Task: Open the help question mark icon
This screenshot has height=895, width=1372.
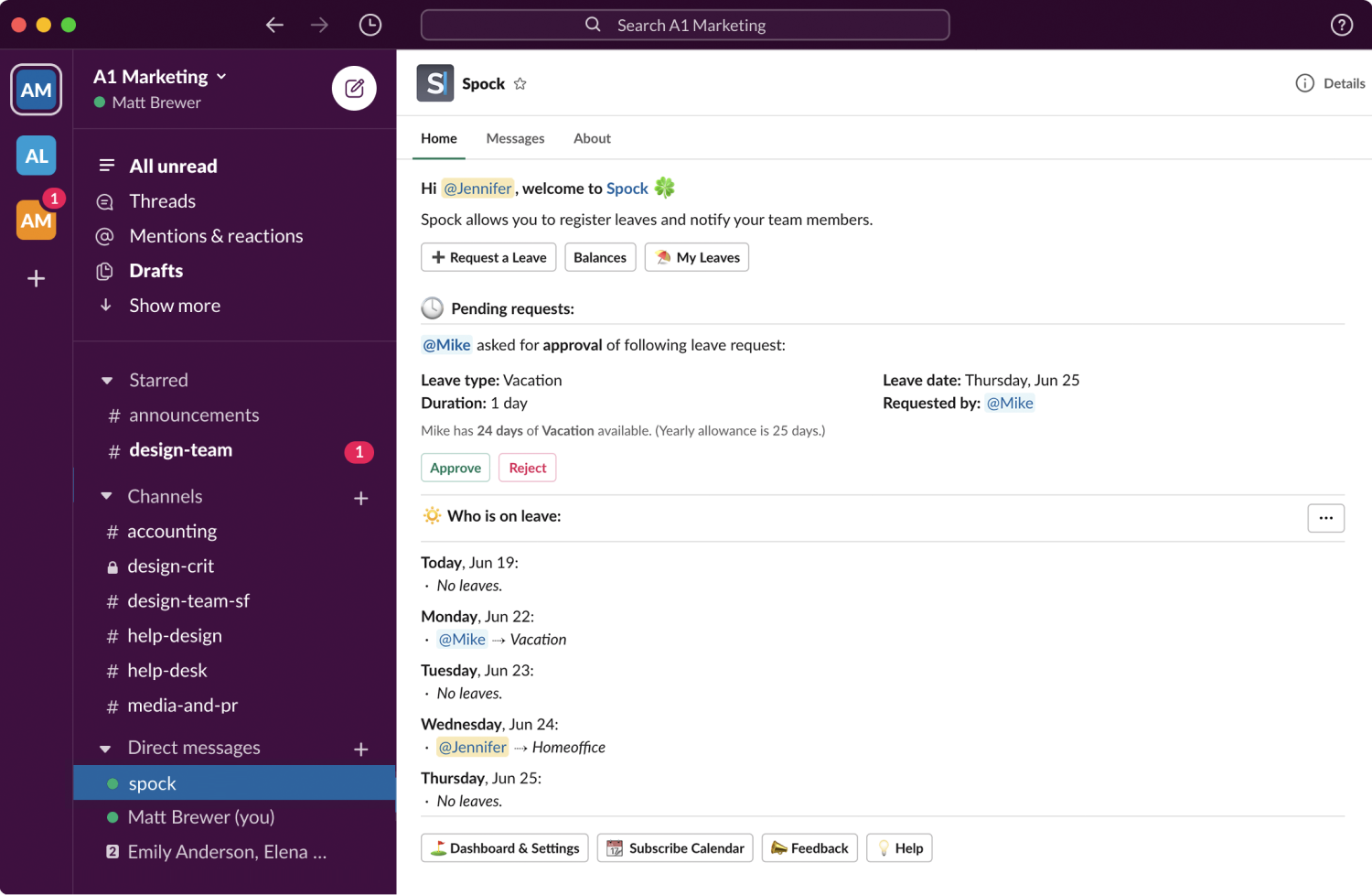Action: [x=1341, y=25]
